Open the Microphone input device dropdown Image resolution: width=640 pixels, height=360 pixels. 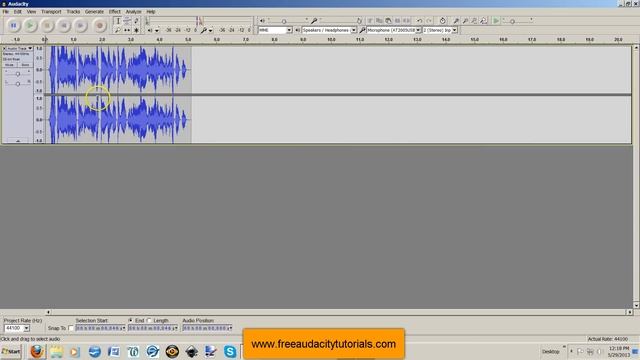[x=393, y=30]
